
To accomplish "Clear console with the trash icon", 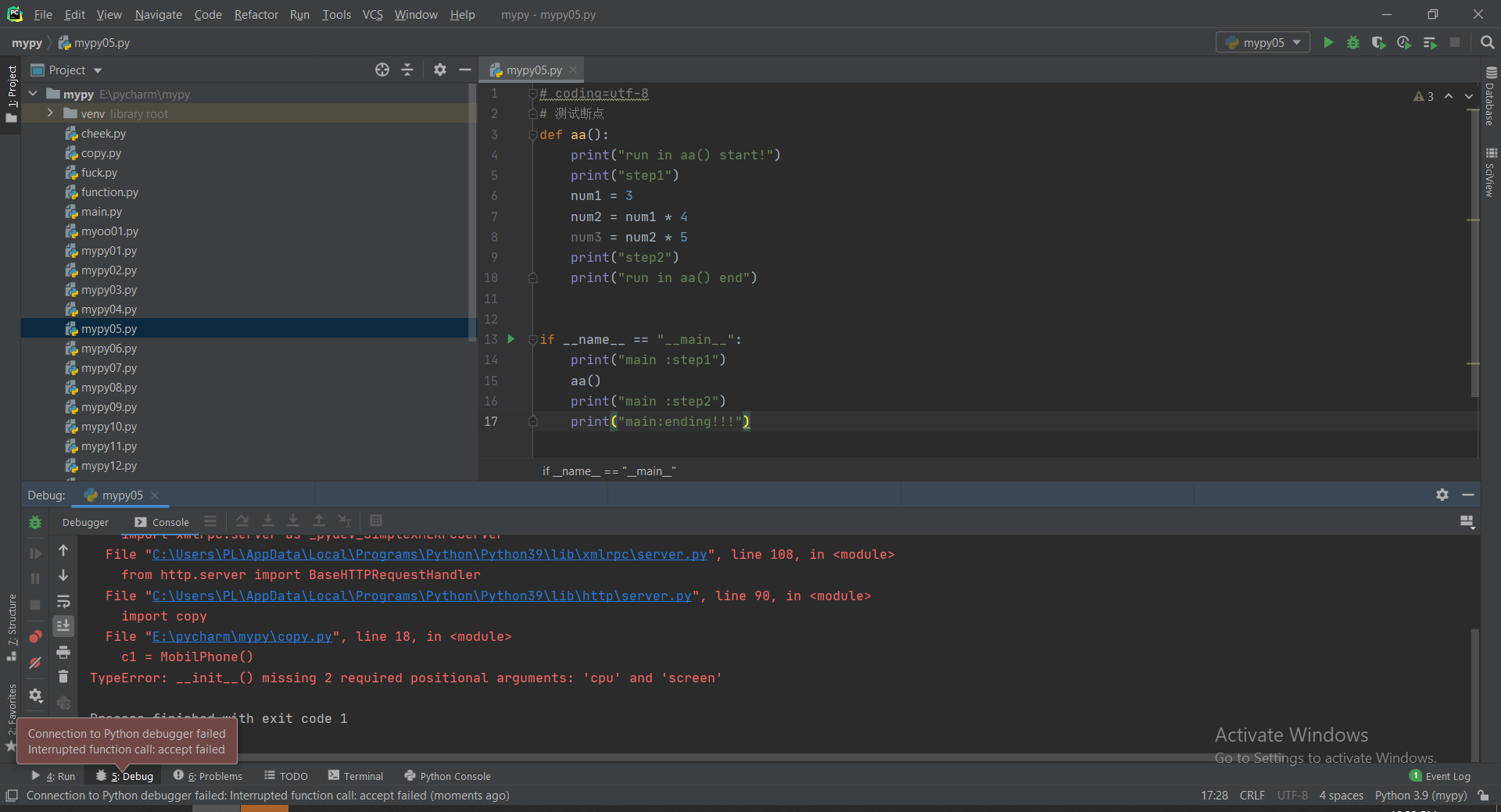I will click(63, 677).
